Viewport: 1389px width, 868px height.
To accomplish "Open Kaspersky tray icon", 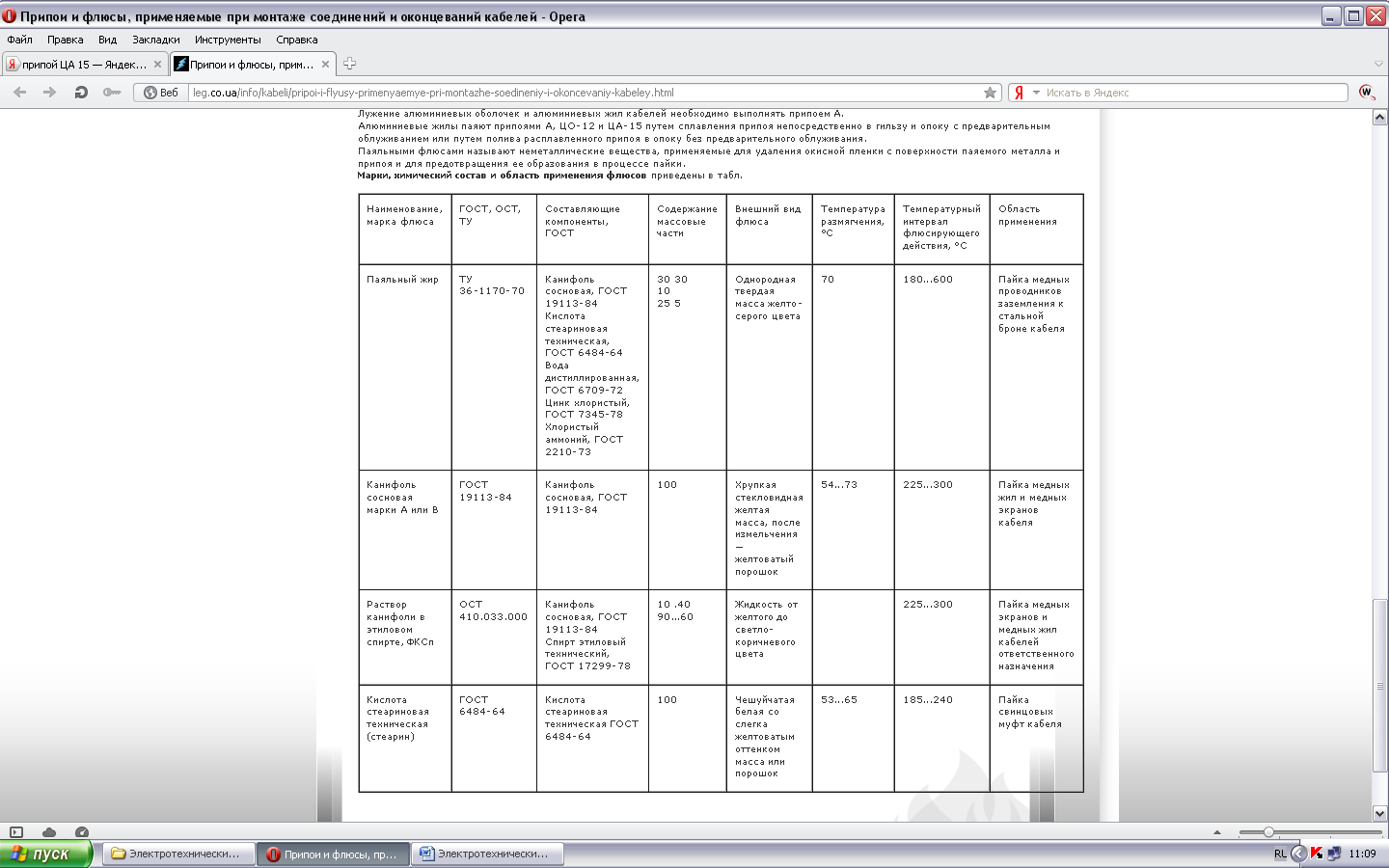I will pyautogui.click(x=1317, y=854).
